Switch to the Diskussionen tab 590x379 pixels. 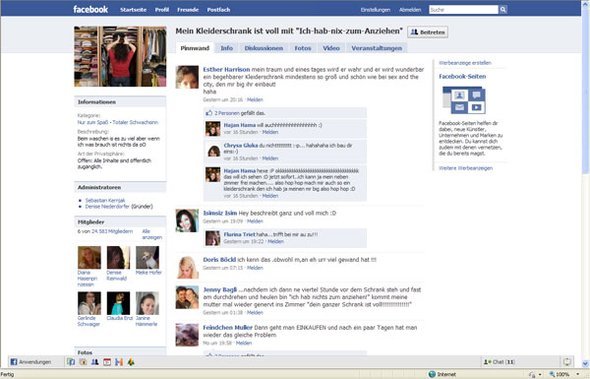click(263, 48)
